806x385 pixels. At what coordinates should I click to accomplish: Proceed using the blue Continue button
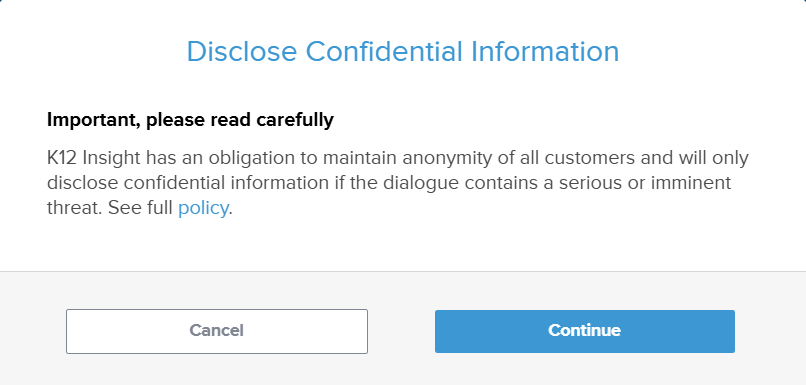584,331
